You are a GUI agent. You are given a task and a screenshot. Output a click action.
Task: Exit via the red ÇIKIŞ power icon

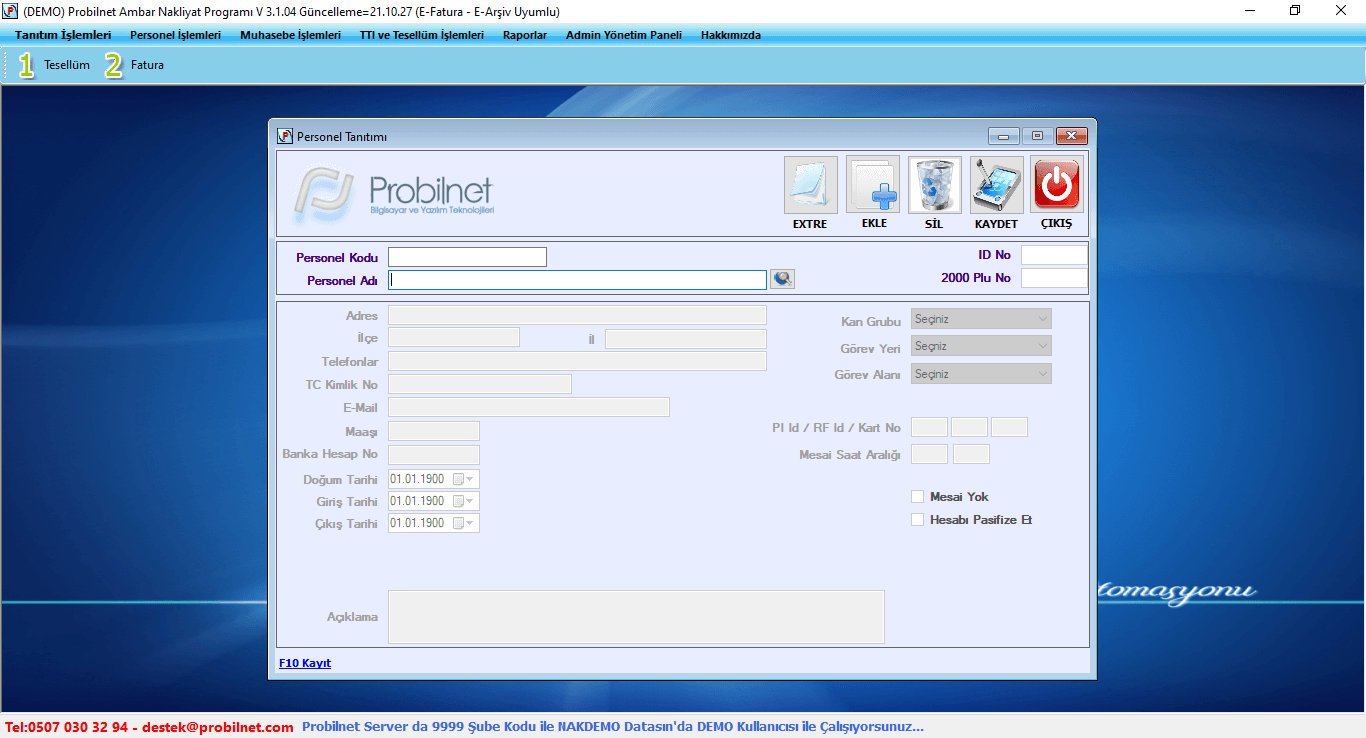click(x=1056, y=185)
